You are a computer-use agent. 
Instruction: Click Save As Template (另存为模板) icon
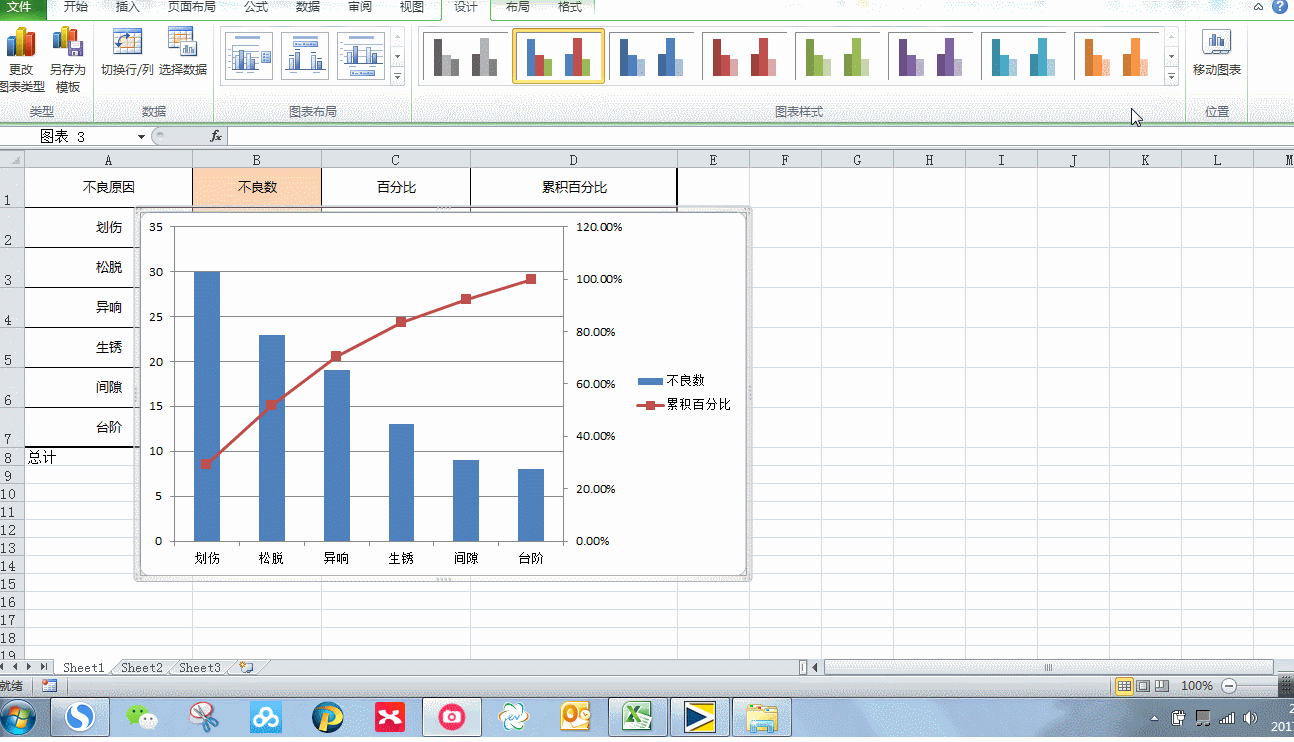68,60
